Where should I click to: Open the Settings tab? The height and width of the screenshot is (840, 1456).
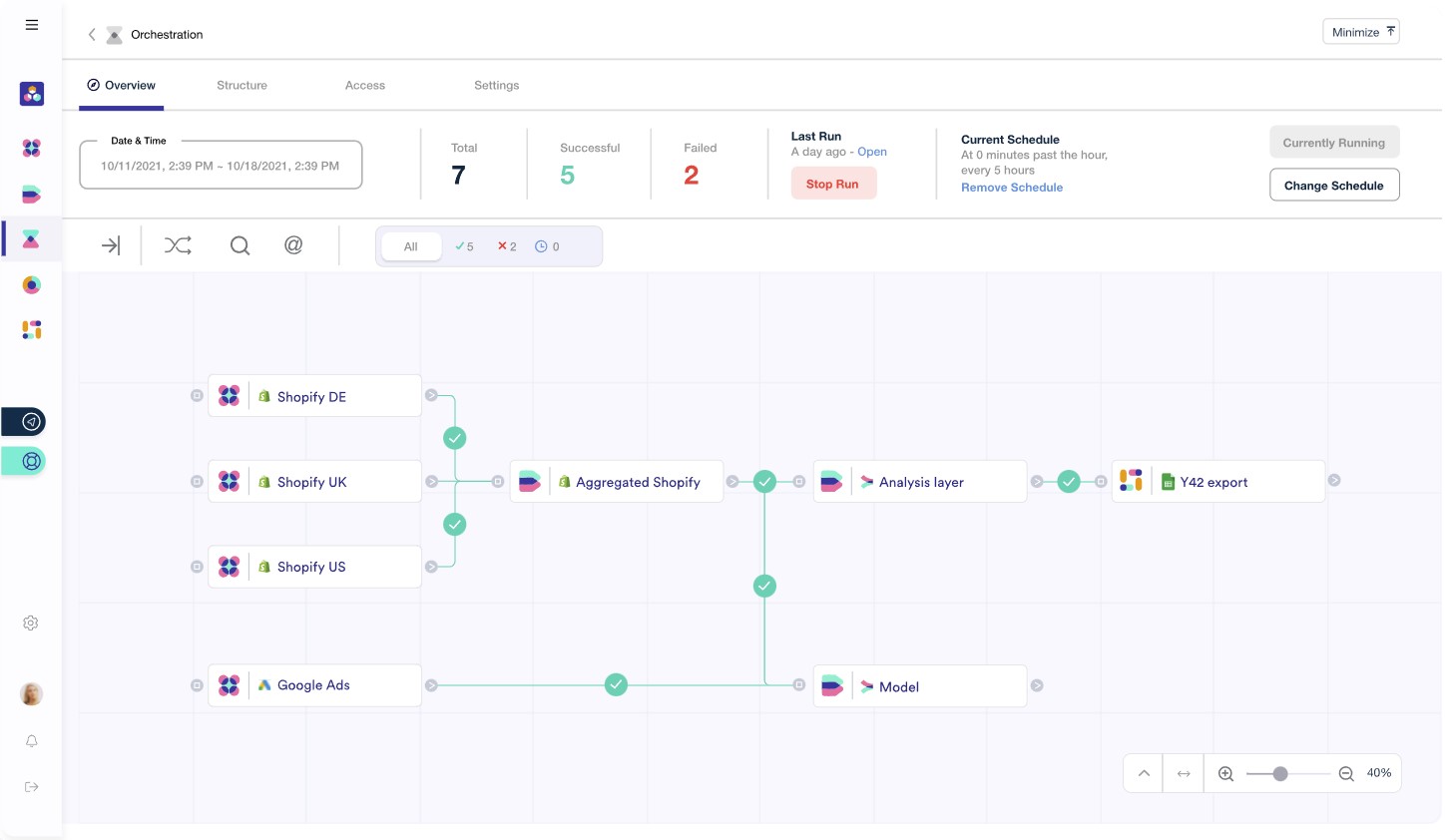click(496, 86)
